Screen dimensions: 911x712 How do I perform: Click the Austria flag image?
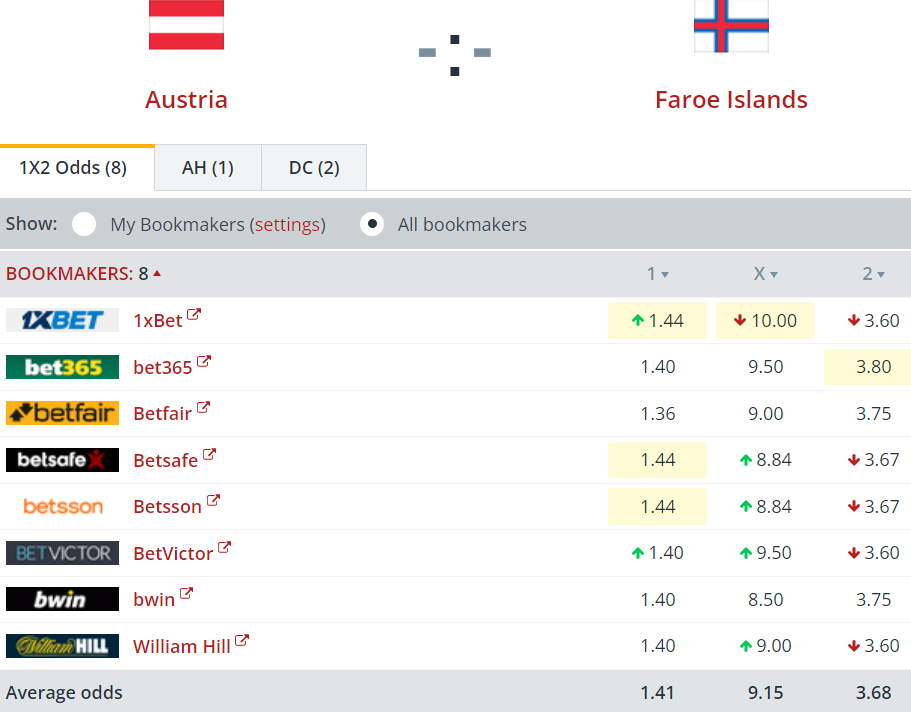[186, 25]
